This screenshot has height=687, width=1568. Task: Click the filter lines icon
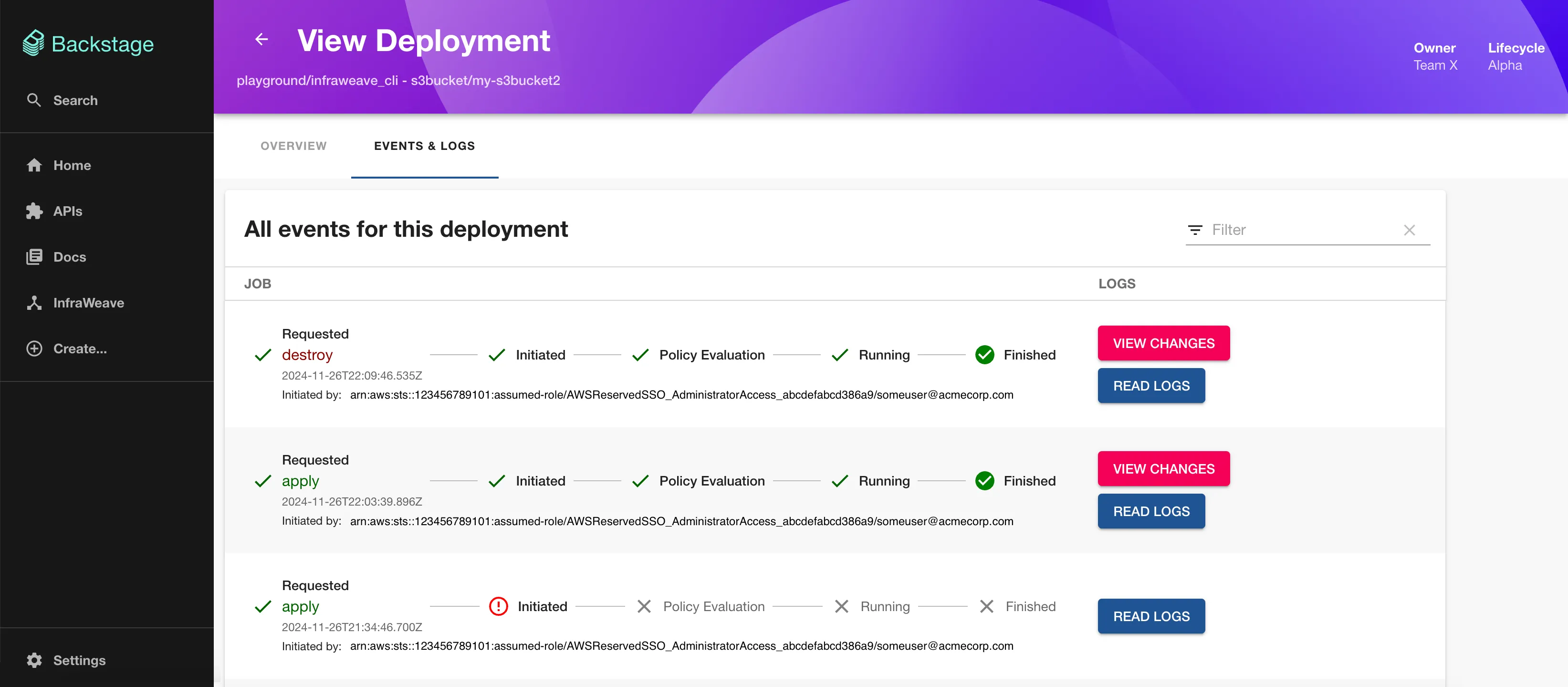[x=1195, y=230]
